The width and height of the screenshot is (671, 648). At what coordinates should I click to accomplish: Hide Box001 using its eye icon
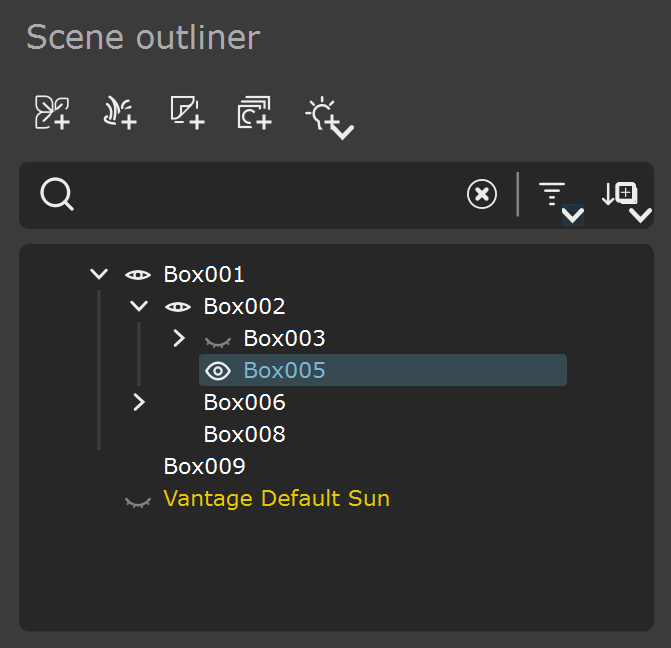tap(138, 275)
